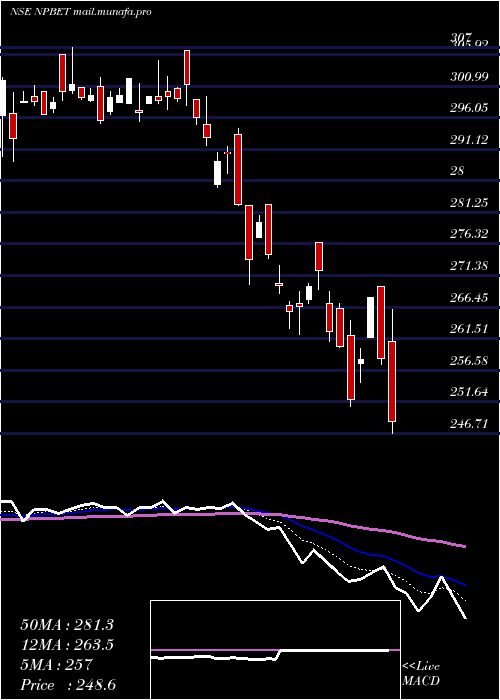Select the 261.51 price axis label
Image resolution: width=500 pixels, height=700 pixels.
tap(469, 329)
